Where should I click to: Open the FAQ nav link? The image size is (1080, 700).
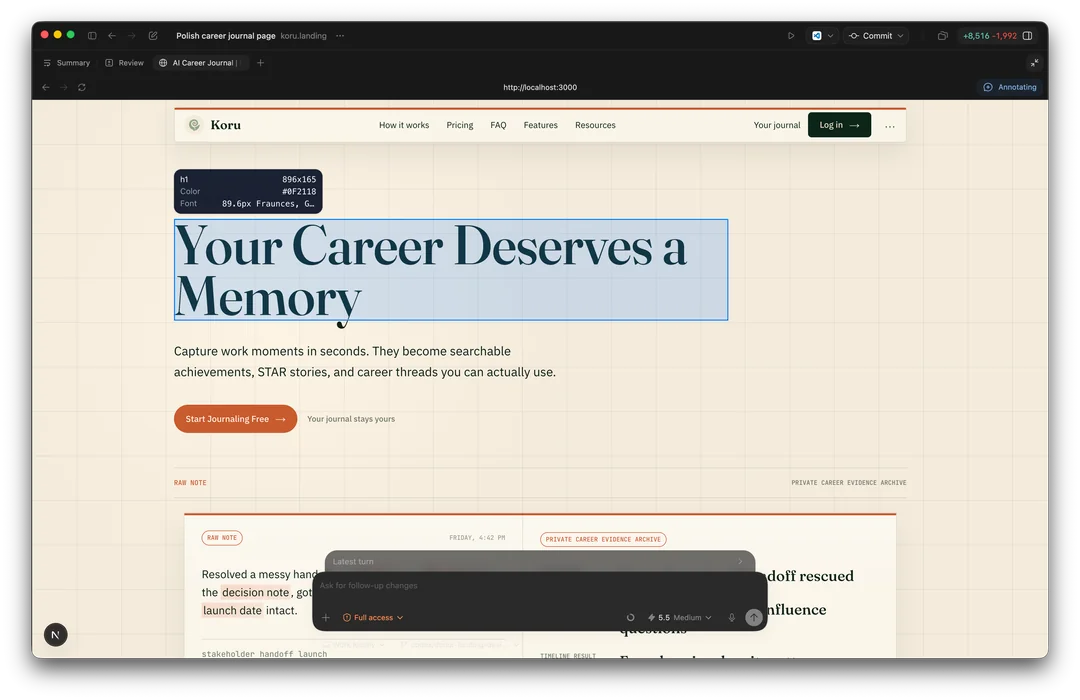tap(498, 125)
